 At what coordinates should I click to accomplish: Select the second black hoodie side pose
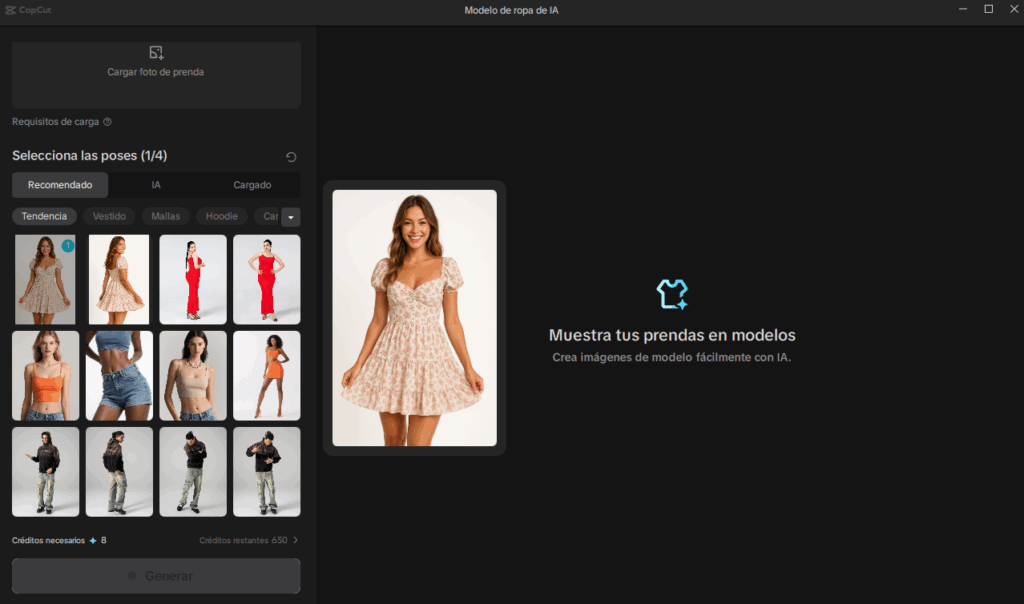click(120, 472)
